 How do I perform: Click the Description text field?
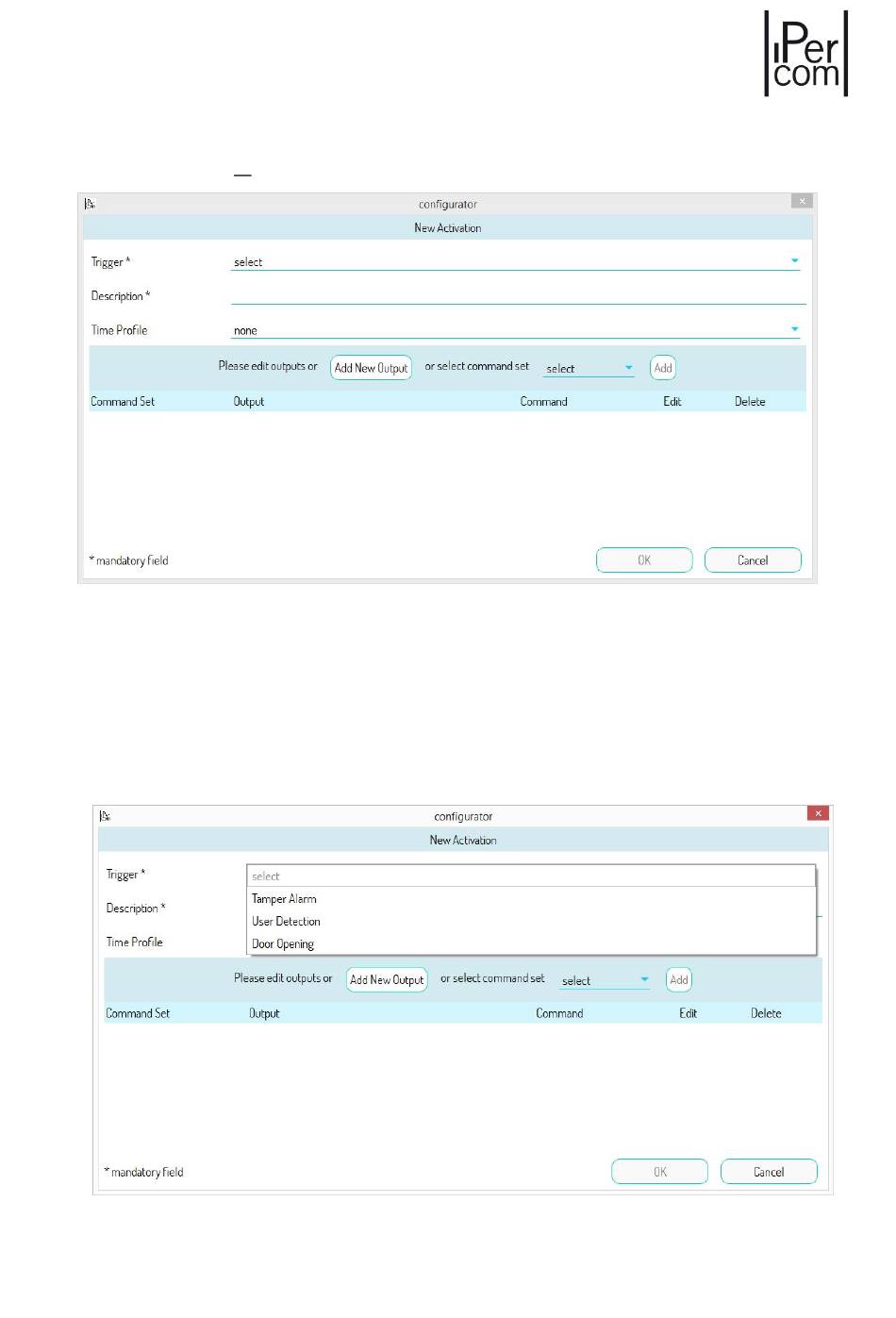[518, 296]
